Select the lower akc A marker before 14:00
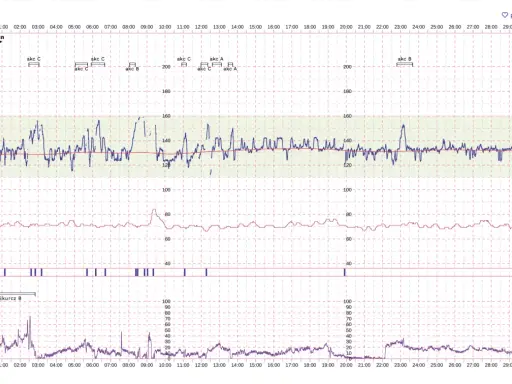512x384 pixels. point(230,67)
